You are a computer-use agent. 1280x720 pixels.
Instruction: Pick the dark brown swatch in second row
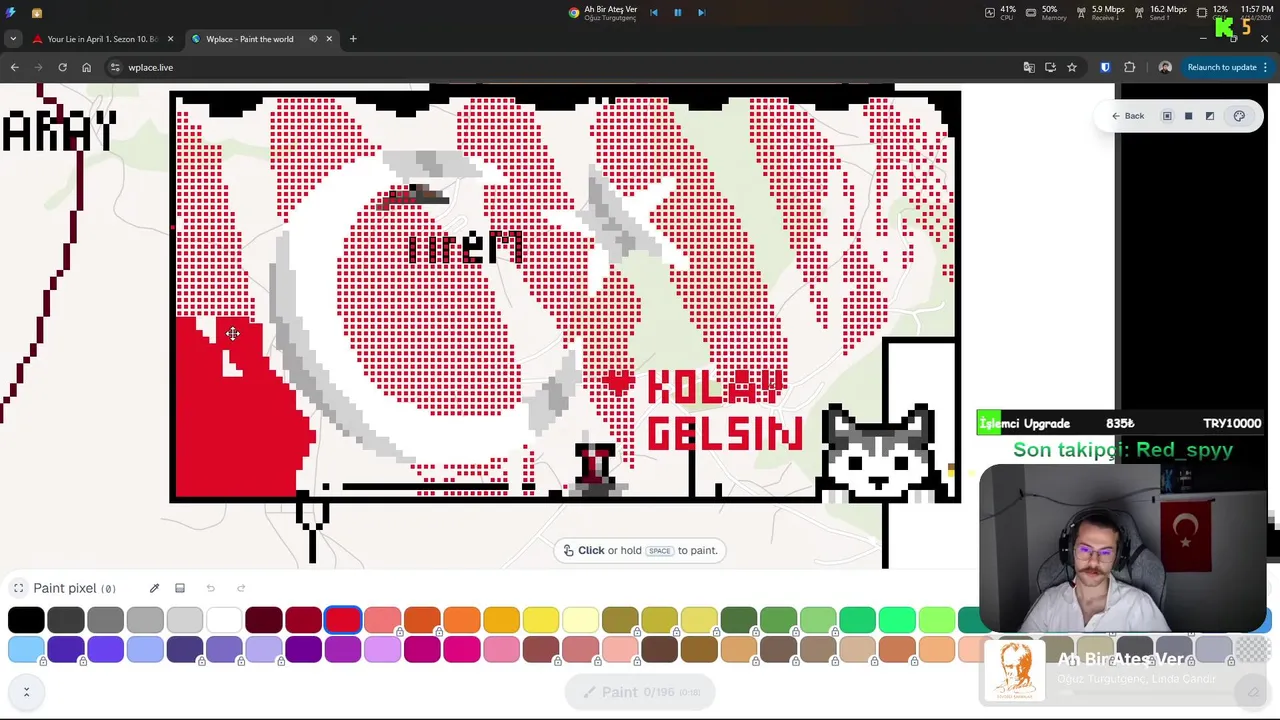tap(660, 650)
